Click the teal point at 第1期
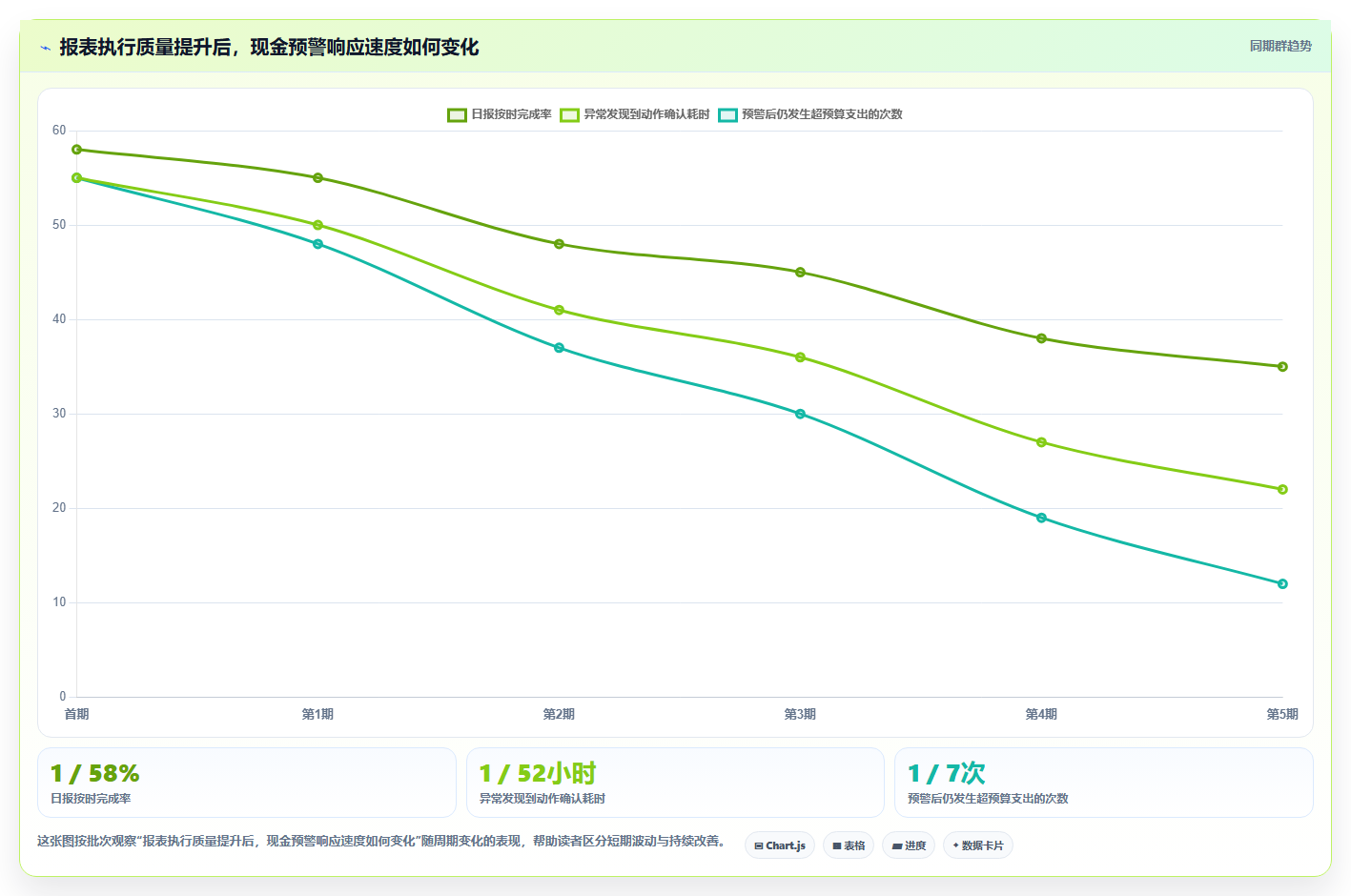 point(318,244)
